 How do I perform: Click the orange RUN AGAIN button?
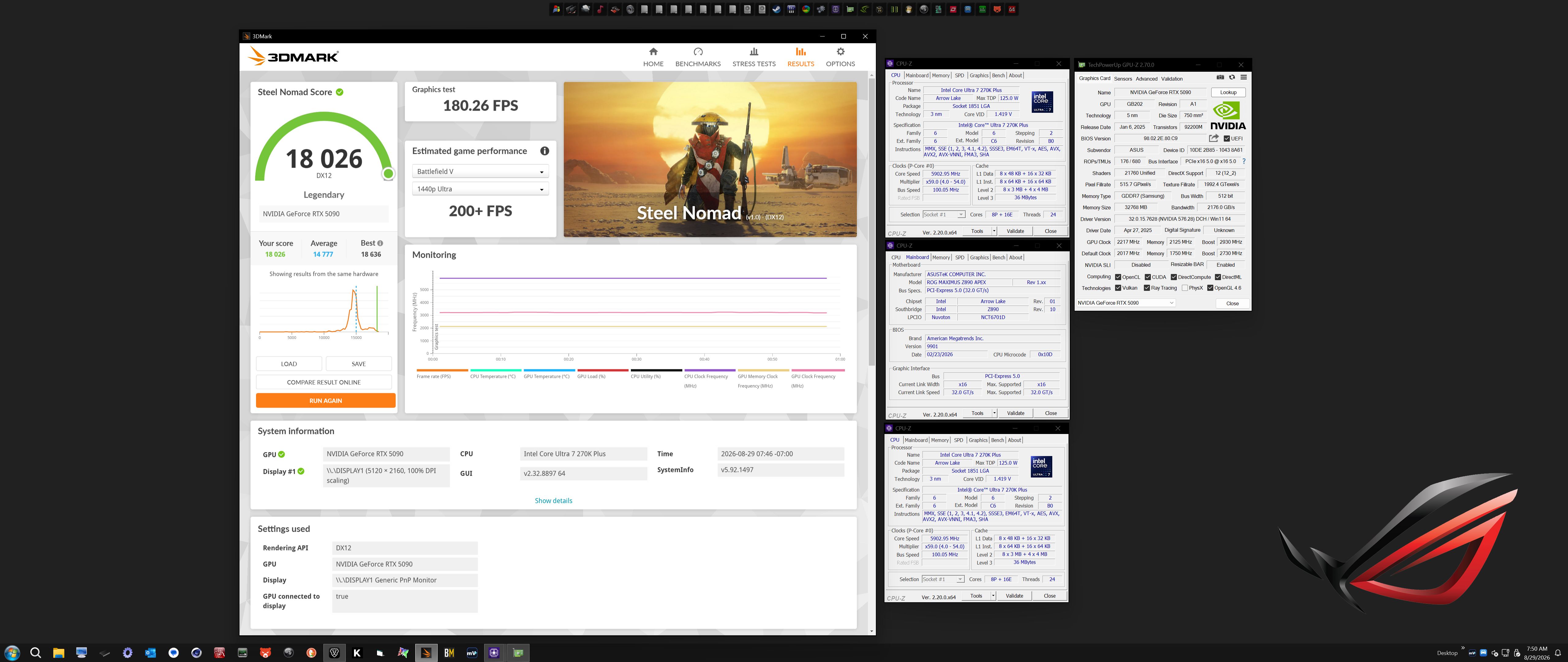click(325, 400)
